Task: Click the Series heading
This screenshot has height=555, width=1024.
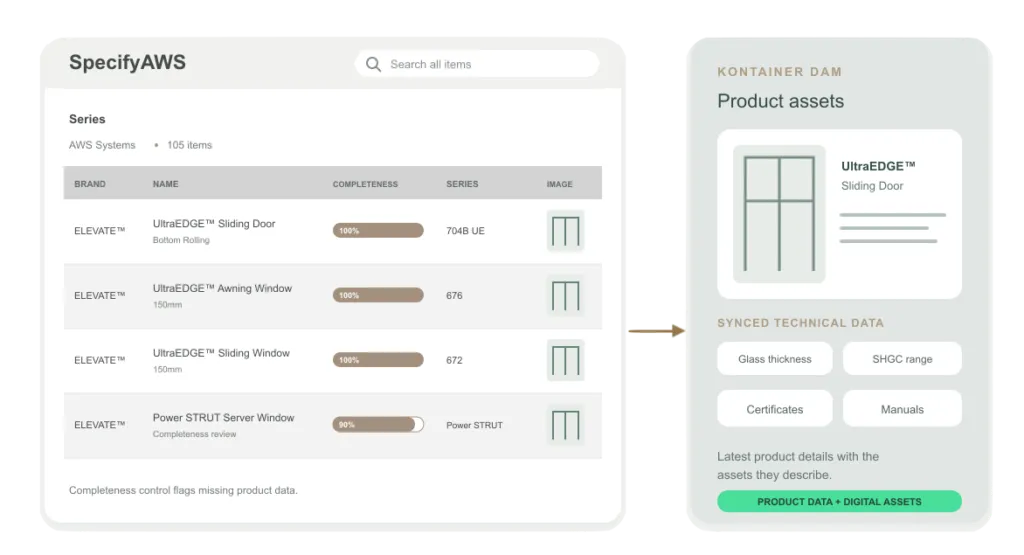Action: point(87,119)
